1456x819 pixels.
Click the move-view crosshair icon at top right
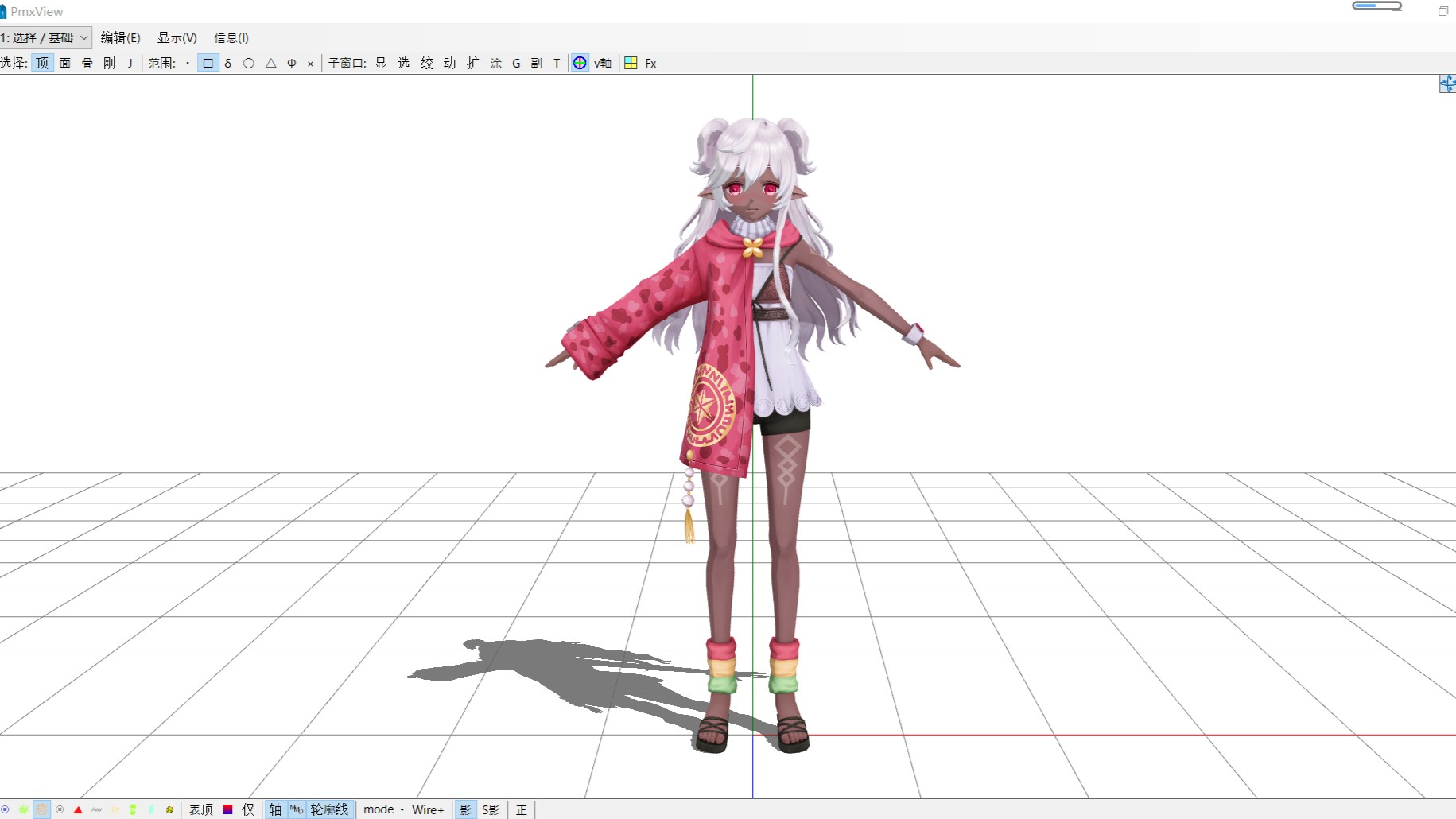tap(1447, 83)
